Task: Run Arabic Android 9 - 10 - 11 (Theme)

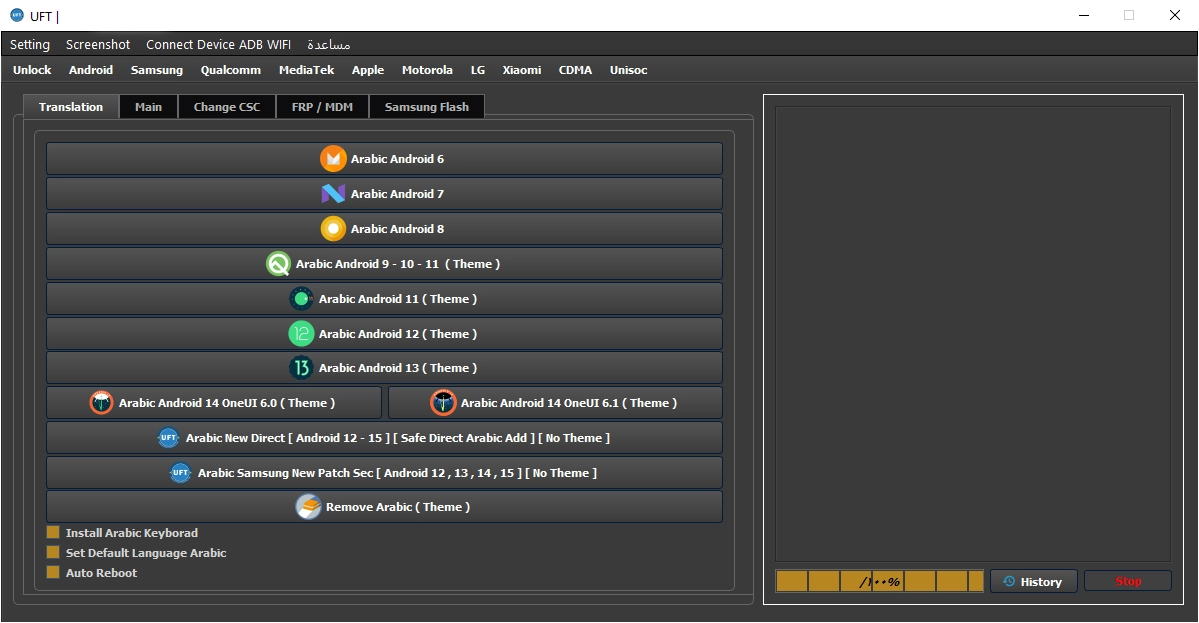Action: (x=385, y=264)
